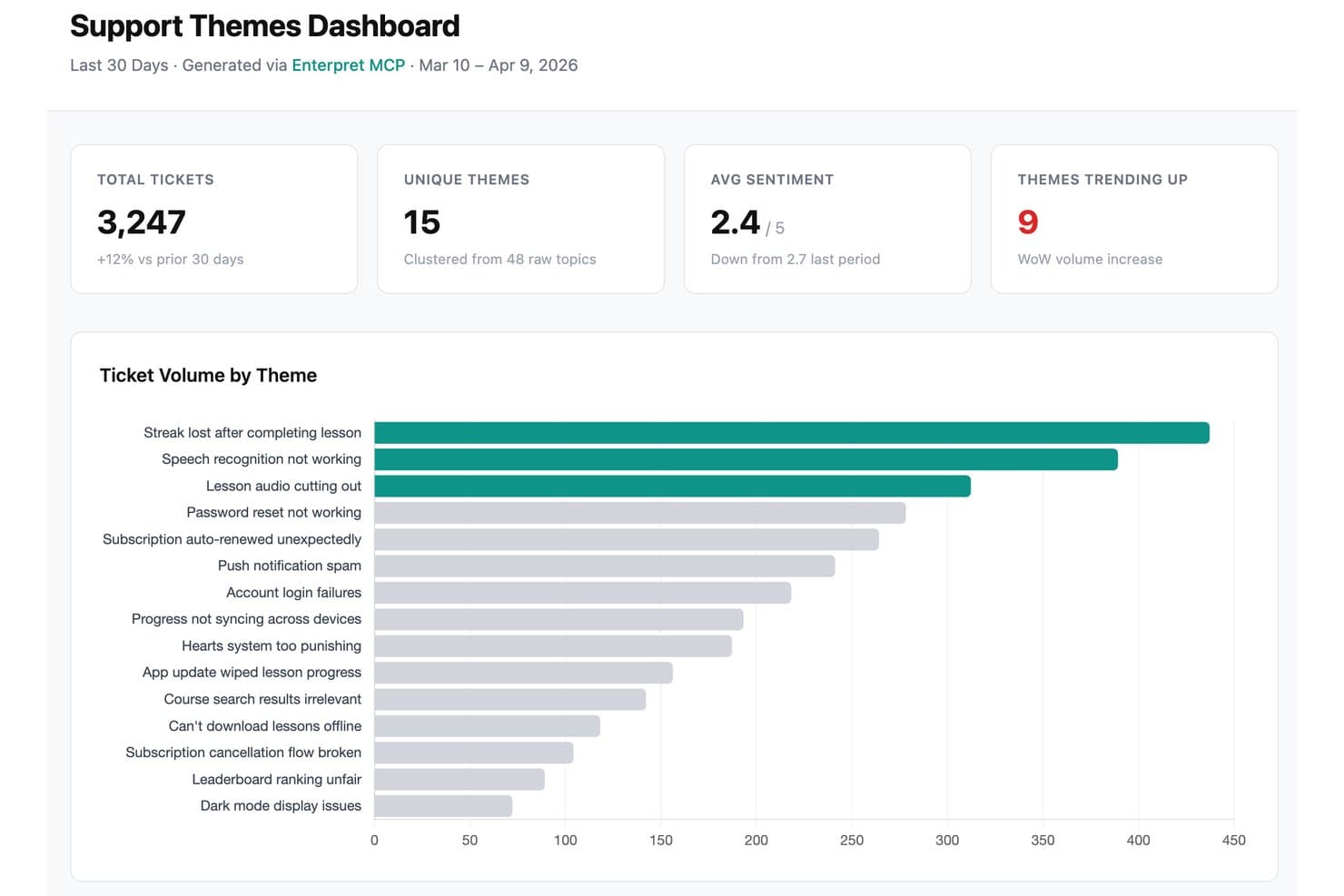Click the Hearts system too punishing bar
This screenshot has width=1344, height=896.
point(553,646)
